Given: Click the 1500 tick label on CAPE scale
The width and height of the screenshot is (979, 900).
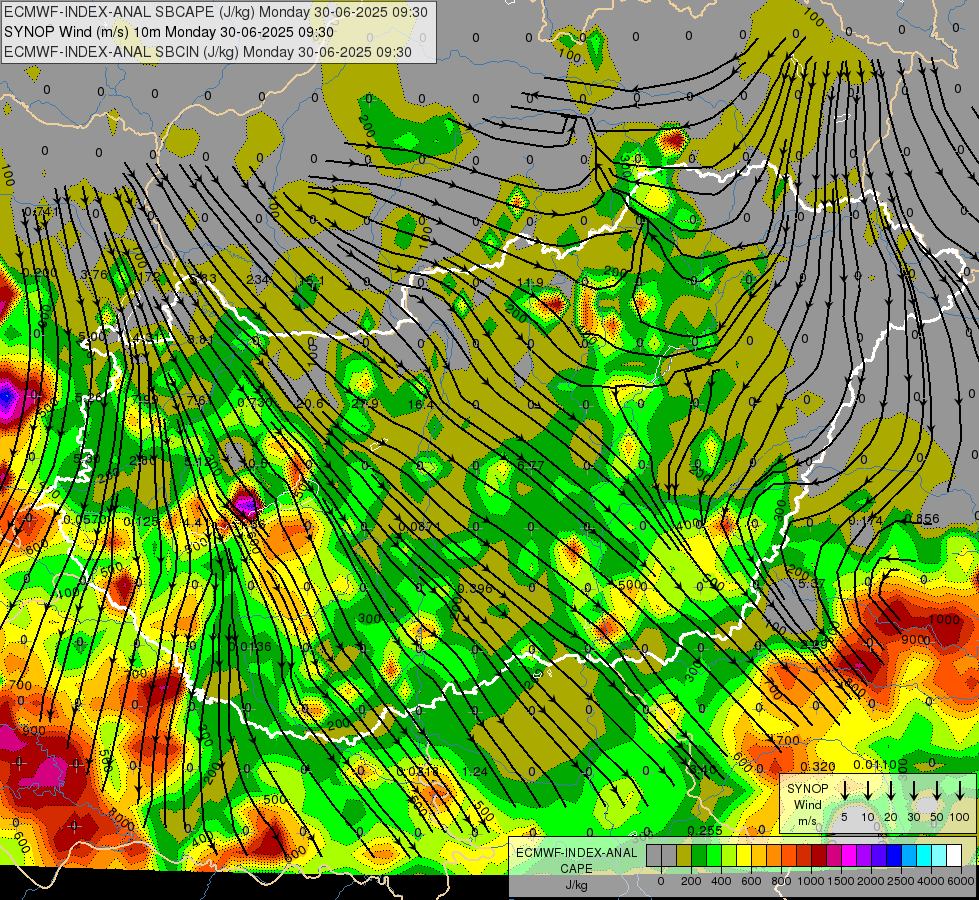Looking at the screenshot, I should (841, 881).
